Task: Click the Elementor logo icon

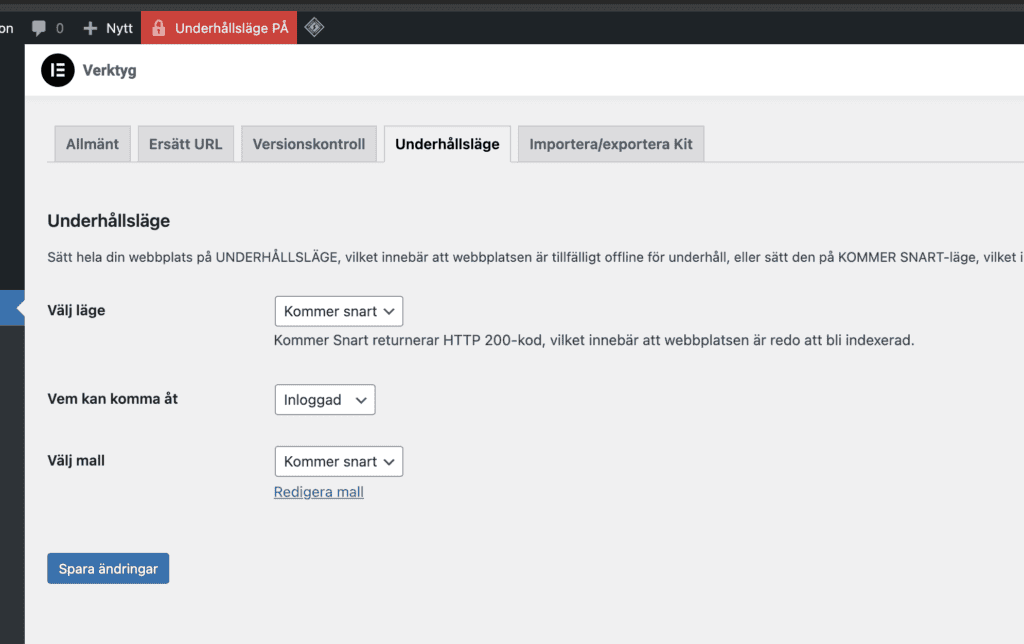Action: click(x=58, y=70)
